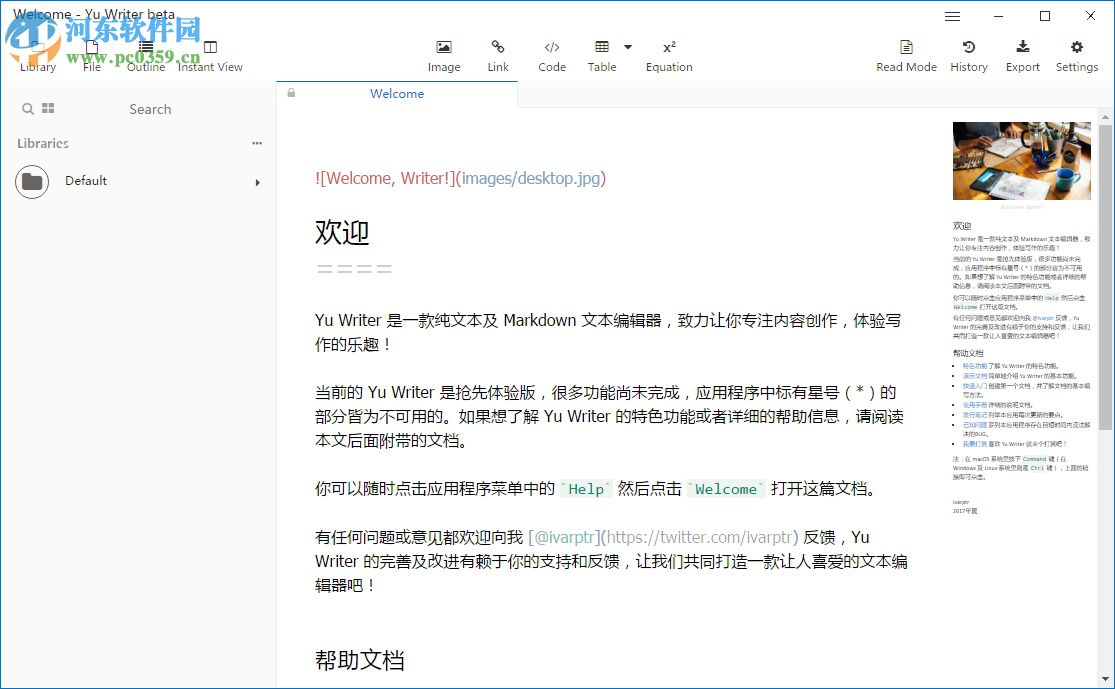Open the Table dropdown arrow
The height and width of the screenshot is (689, 1115).
click(629, 47)
